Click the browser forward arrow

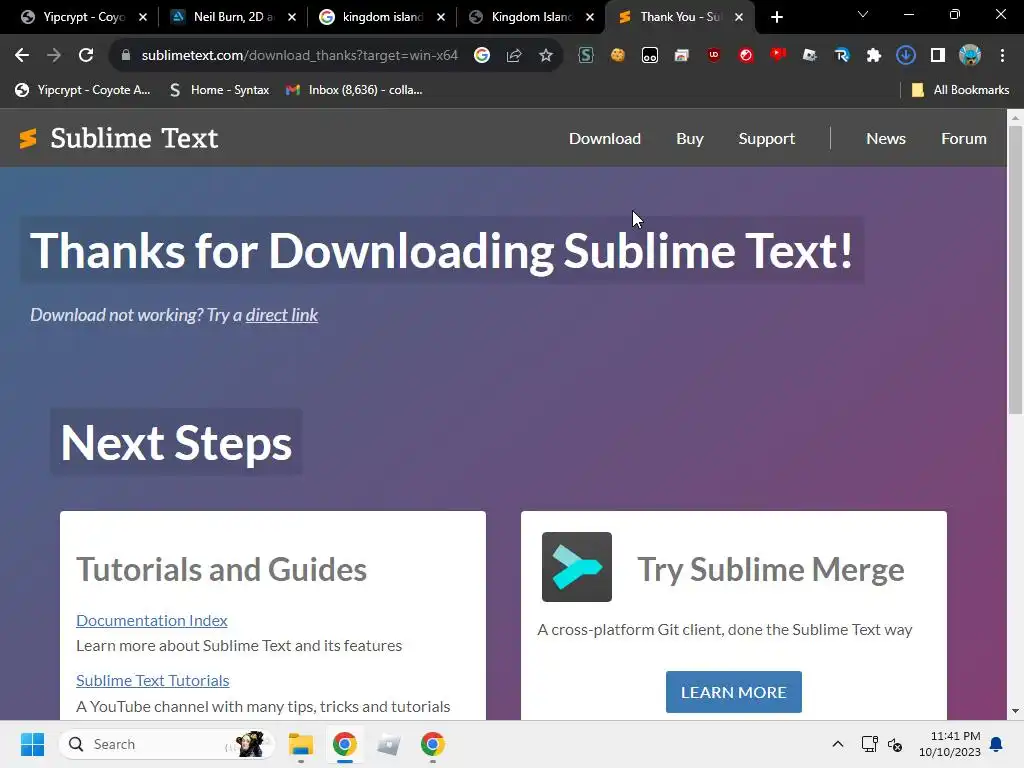pyautogui.click(x=54, y=56)
